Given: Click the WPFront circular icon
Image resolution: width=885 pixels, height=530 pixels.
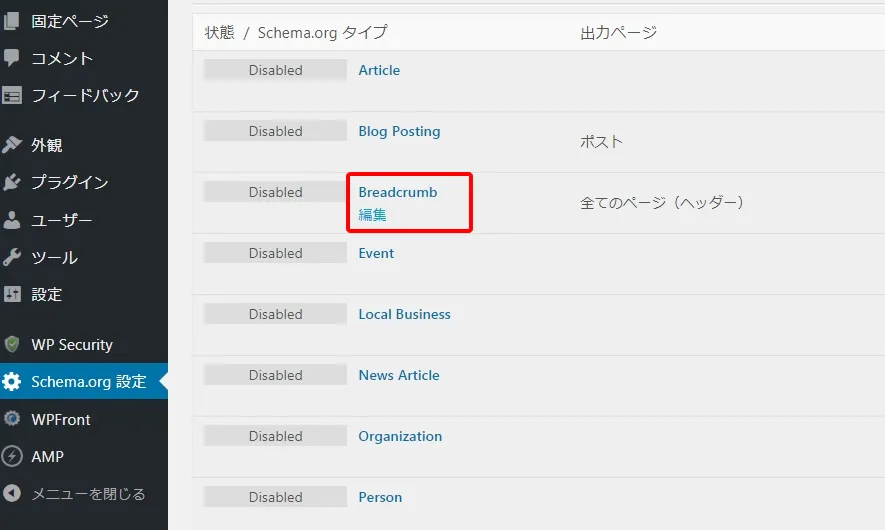Looking at the screenshot, I should pos(11,419).
